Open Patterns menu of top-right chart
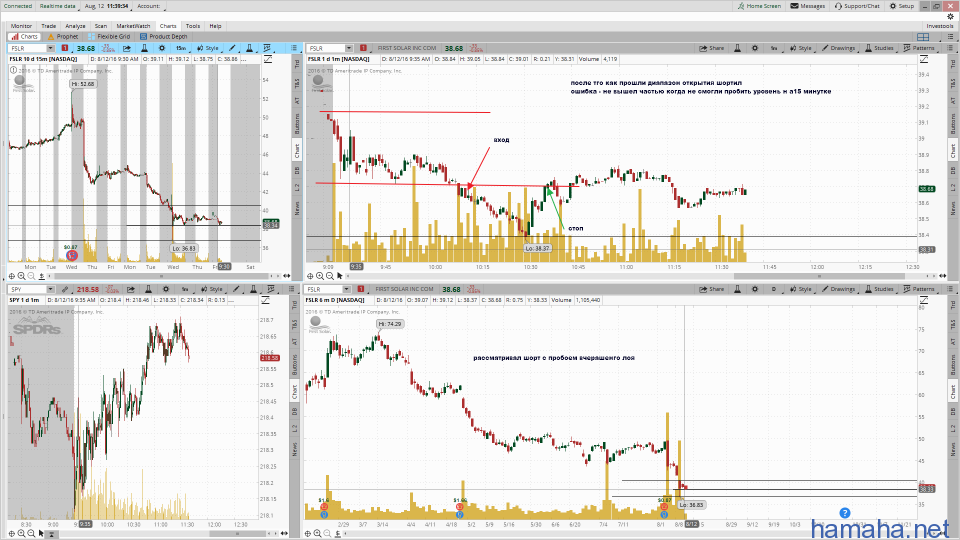960x540 pixels. click(x=920, y=48)
